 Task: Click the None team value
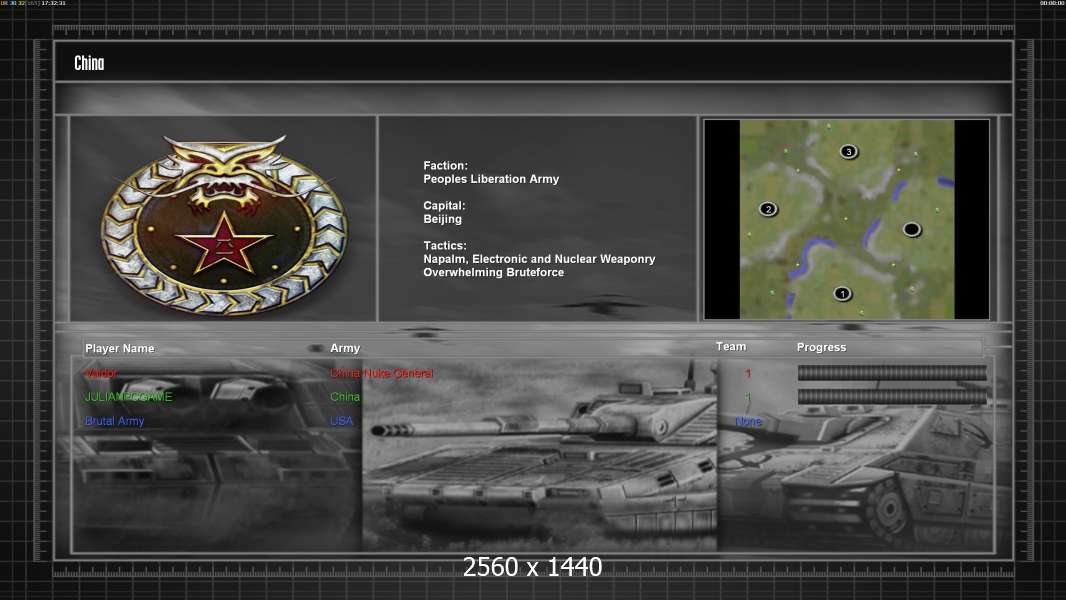749,421
